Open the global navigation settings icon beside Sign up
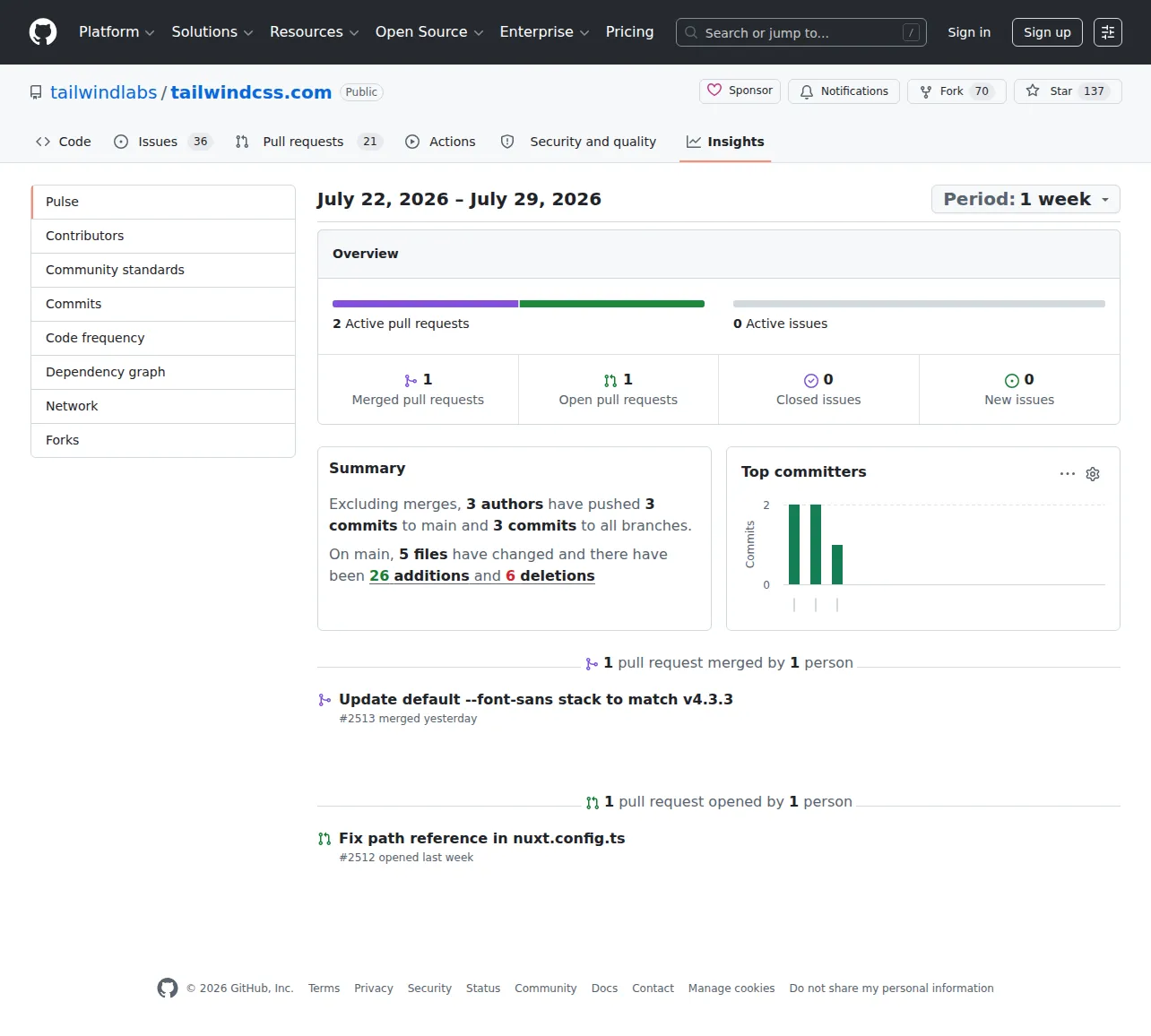Screen dimensions: 1151x1036 1108,32
